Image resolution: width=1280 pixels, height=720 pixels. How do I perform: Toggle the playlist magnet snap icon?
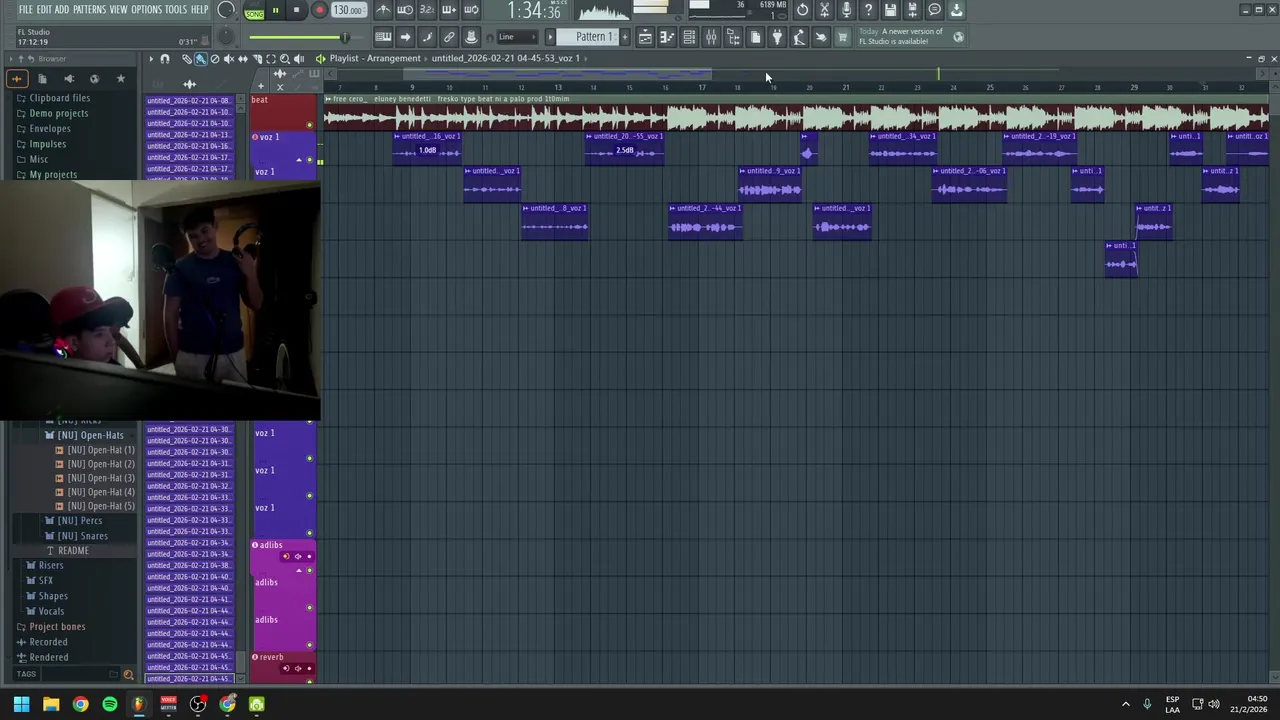click(165, 59)
